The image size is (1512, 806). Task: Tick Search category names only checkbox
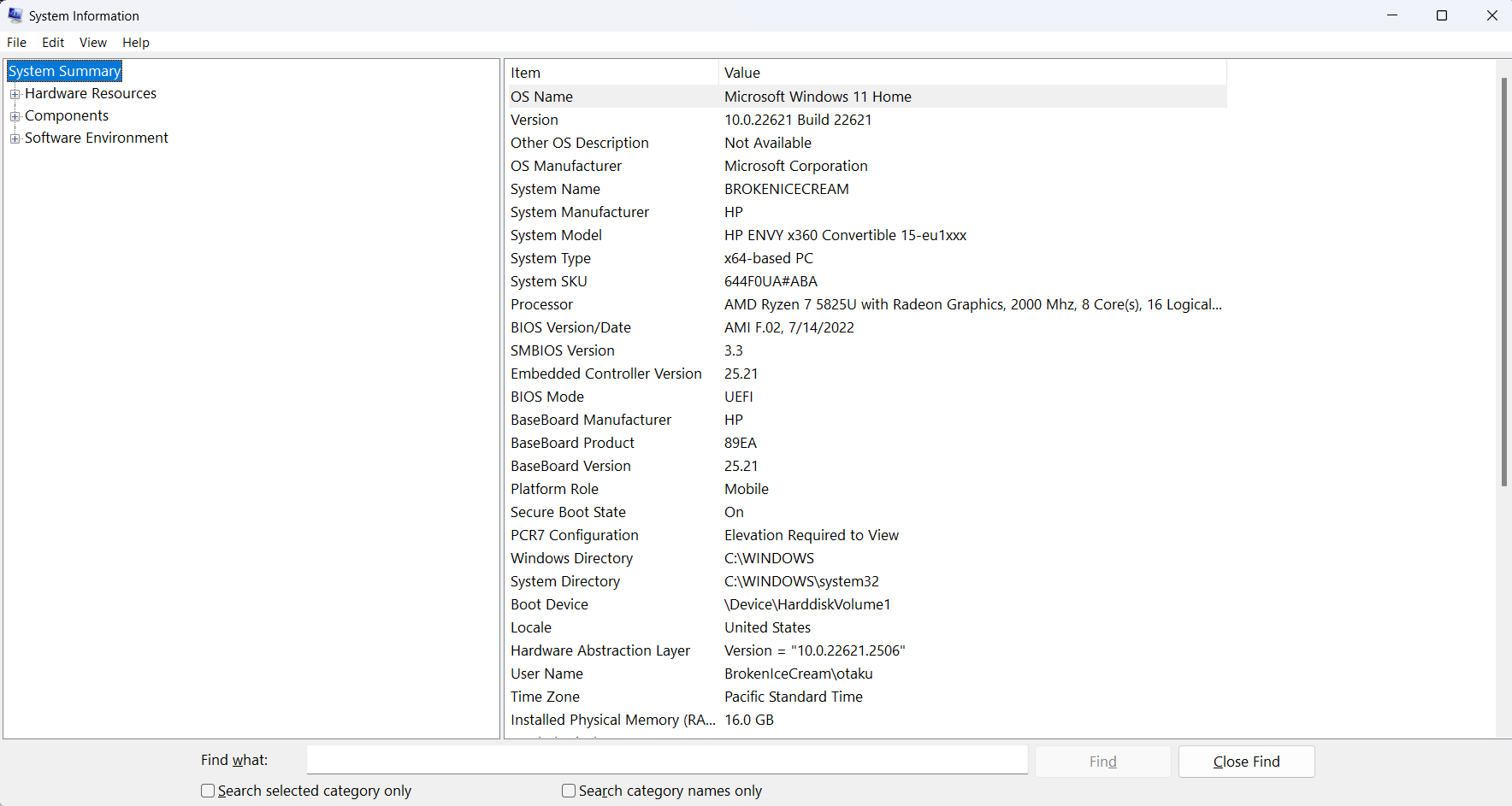(x=569, y=791)
